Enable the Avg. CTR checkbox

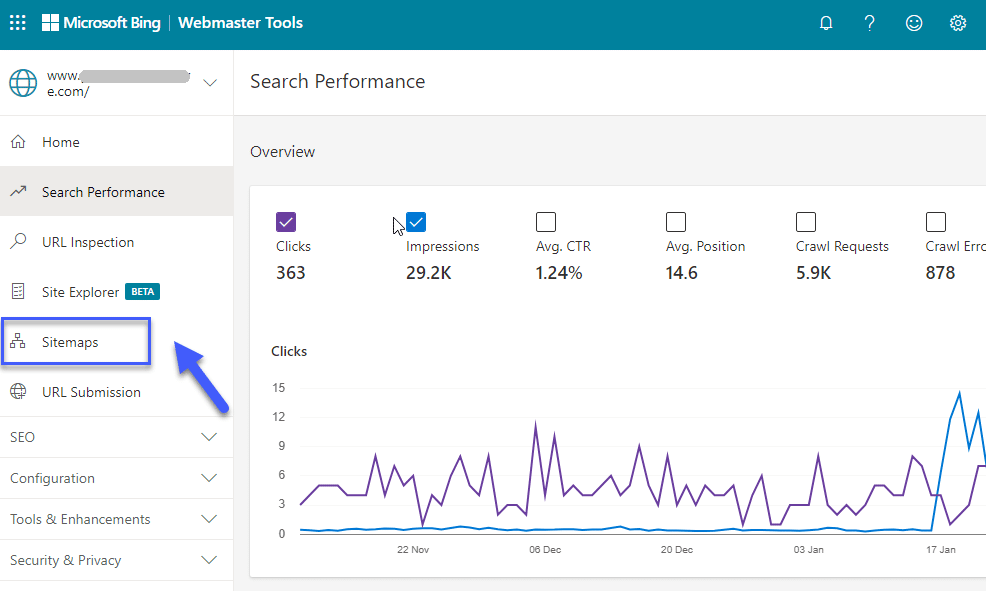click(546, 222)
